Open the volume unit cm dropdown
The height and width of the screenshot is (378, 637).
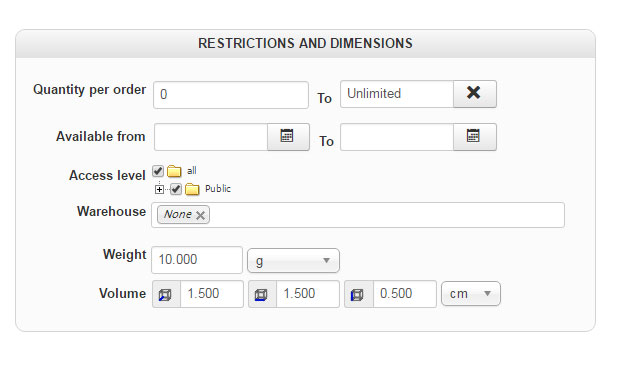pyautogui.click(x=471, y=293)
